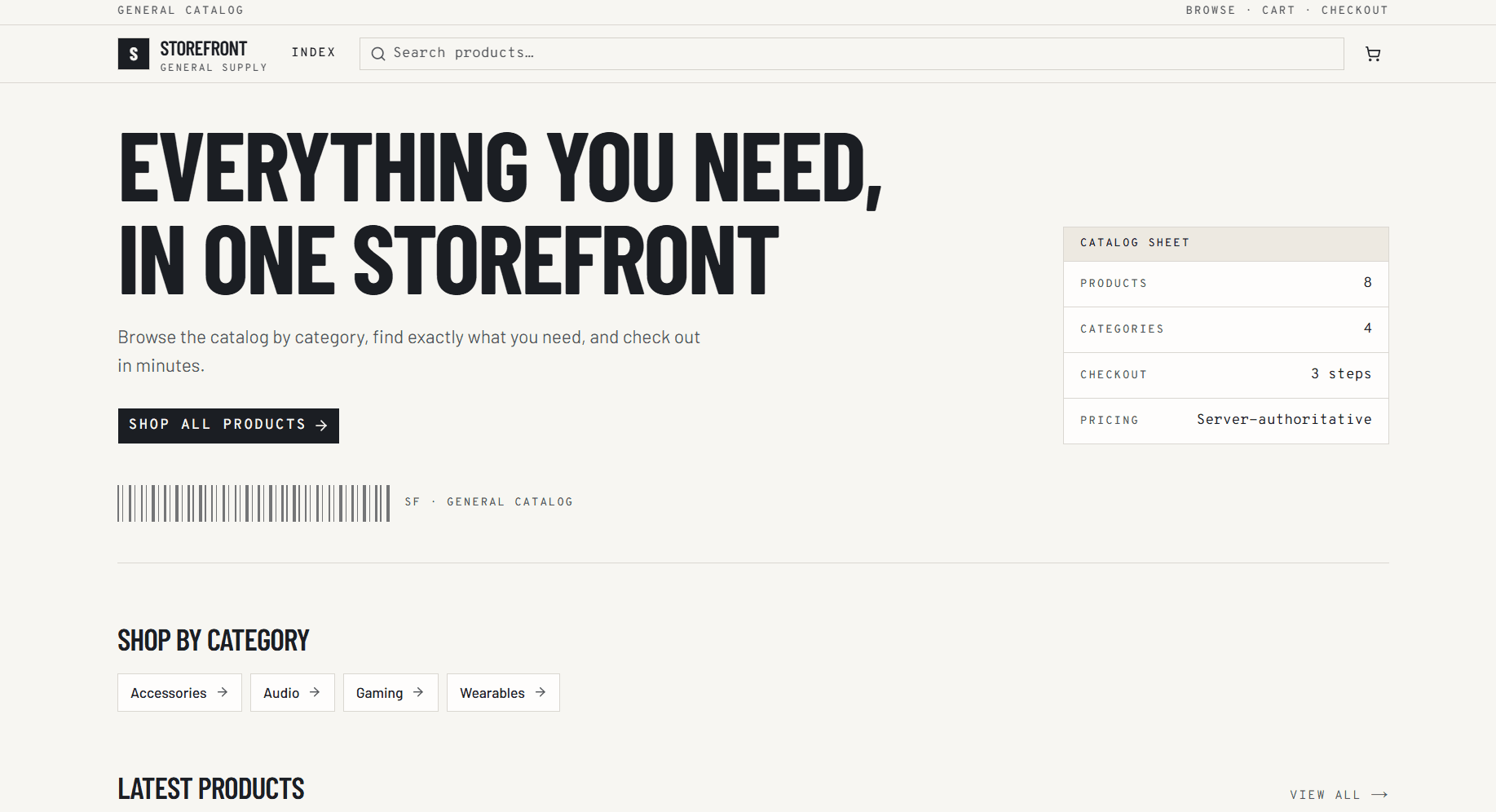Click the SHOP BY CATEGORY heading
The width and height of the screenshot is (1496, 812).
(214, 641)
